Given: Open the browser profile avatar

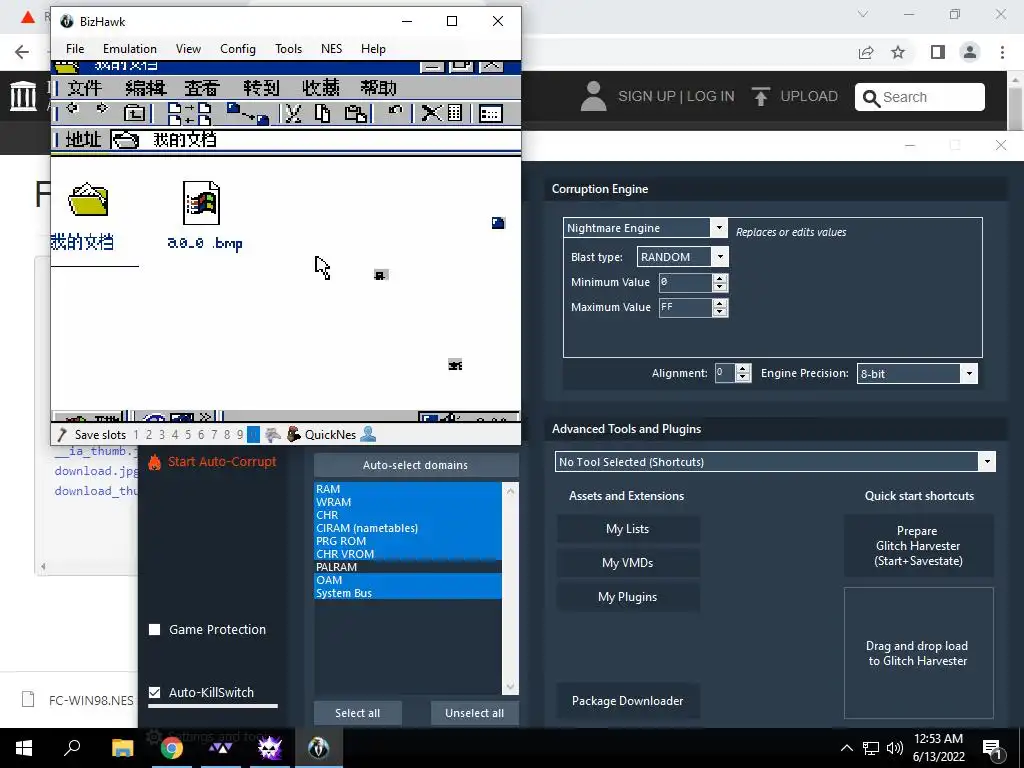Looking at the screenshot, I should [x=970, y=52].
